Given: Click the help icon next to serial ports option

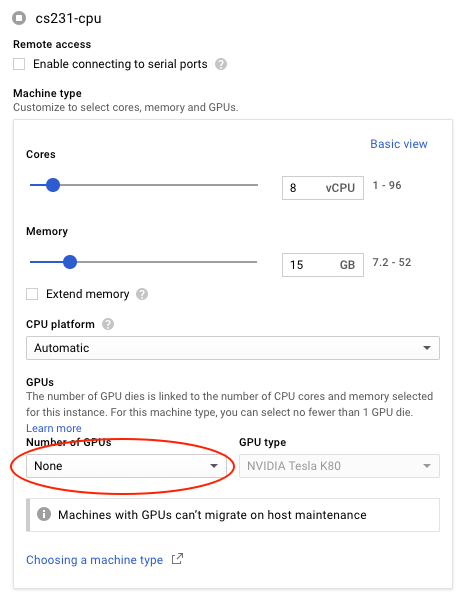Looking at the screenshot, I should coord(221,64).
